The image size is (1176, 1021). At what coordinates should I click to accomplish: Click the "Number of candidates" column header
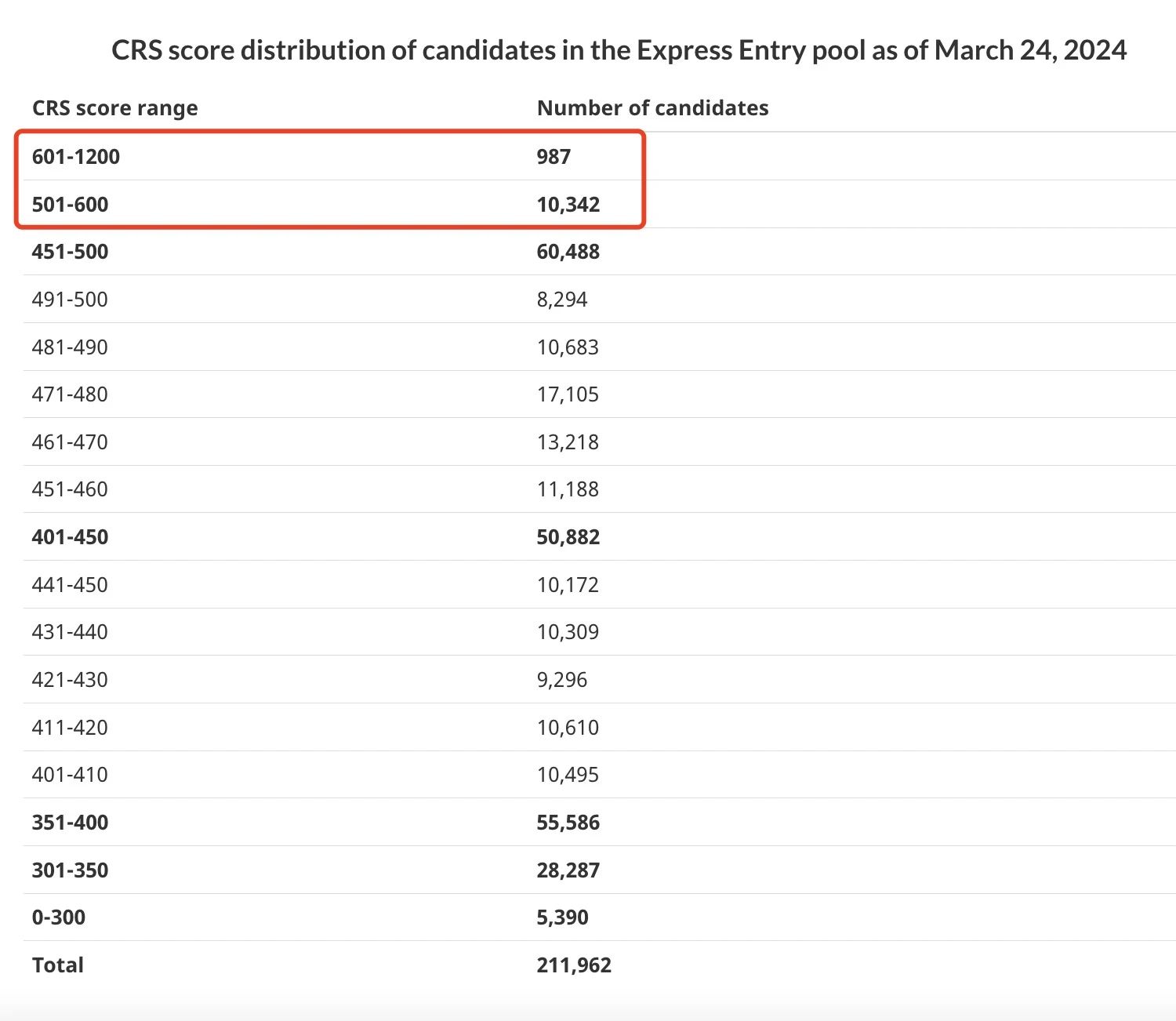click(652, 108)
